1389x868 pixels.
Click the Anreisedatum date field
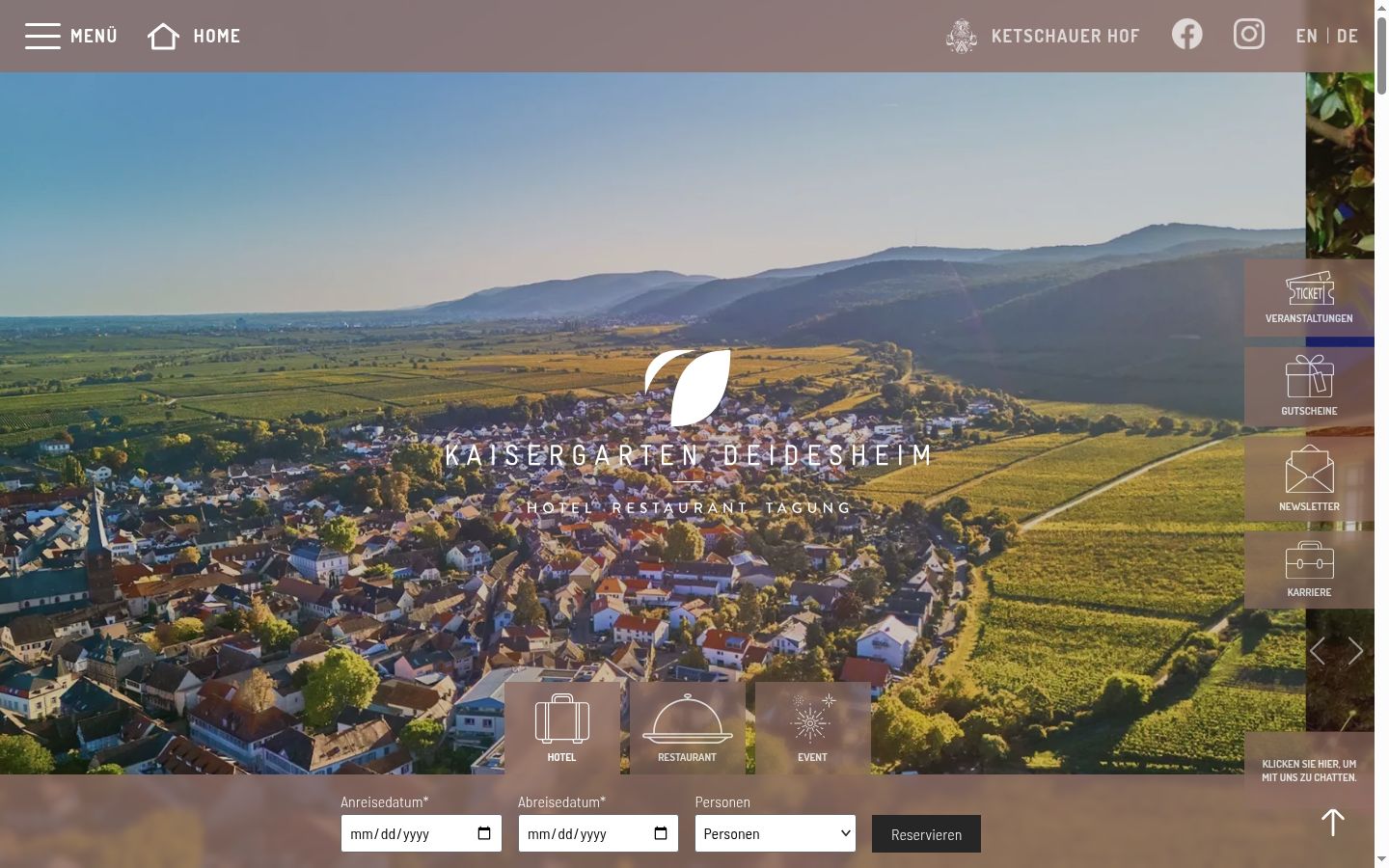click(x=422, y=833)
